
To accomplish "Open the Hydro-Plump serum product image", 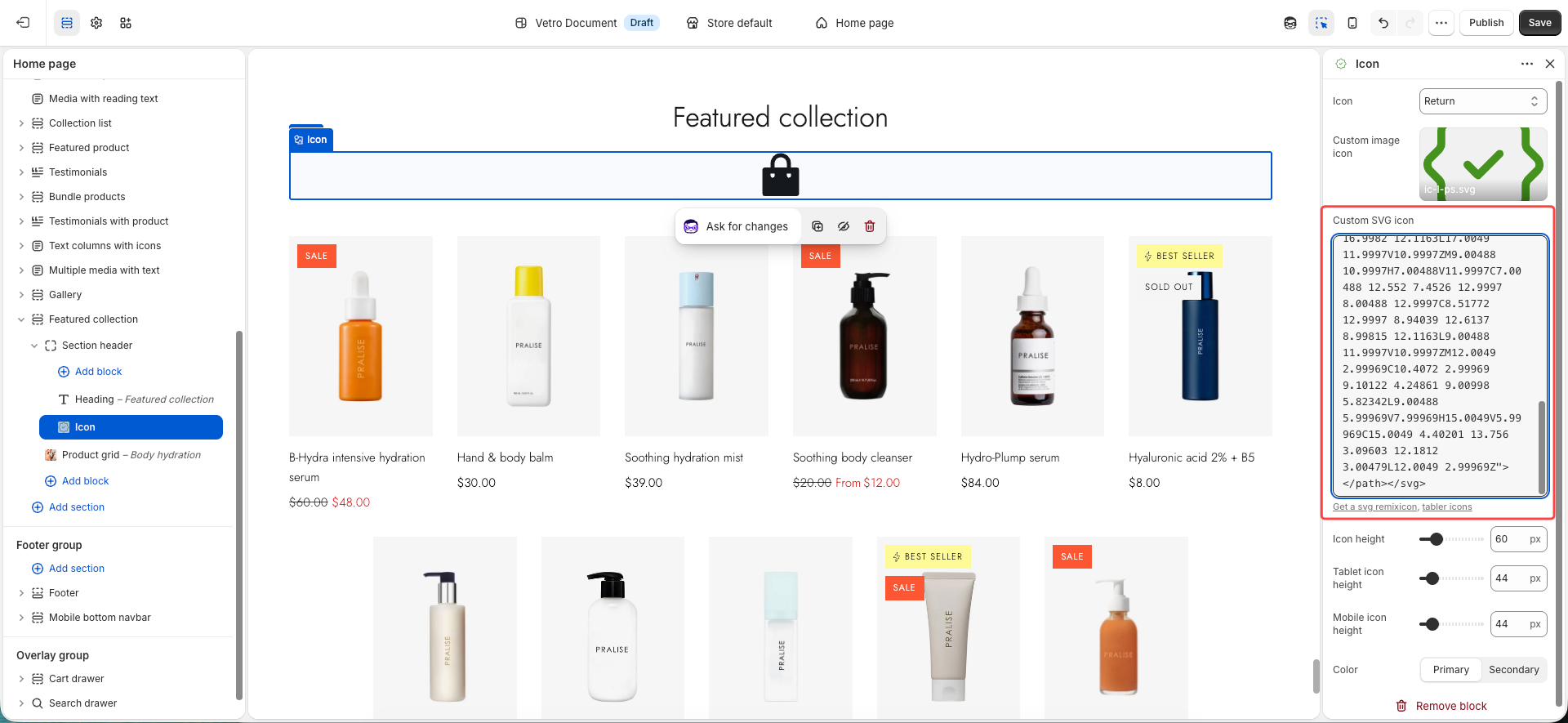I will (x=1032, y=337).
